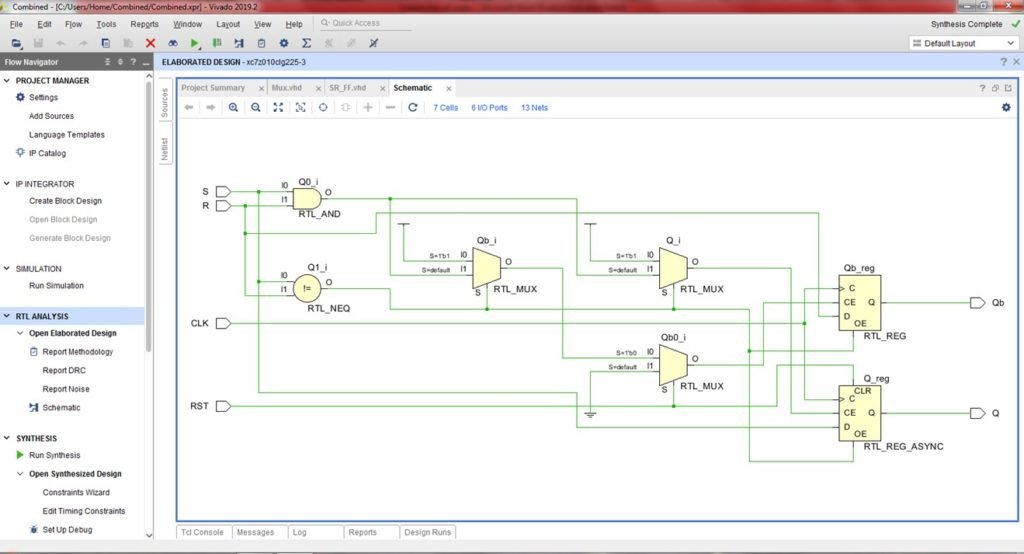1024x554 pixels.
Task: Click the 7 Cells link
Action: pos(445,108)
